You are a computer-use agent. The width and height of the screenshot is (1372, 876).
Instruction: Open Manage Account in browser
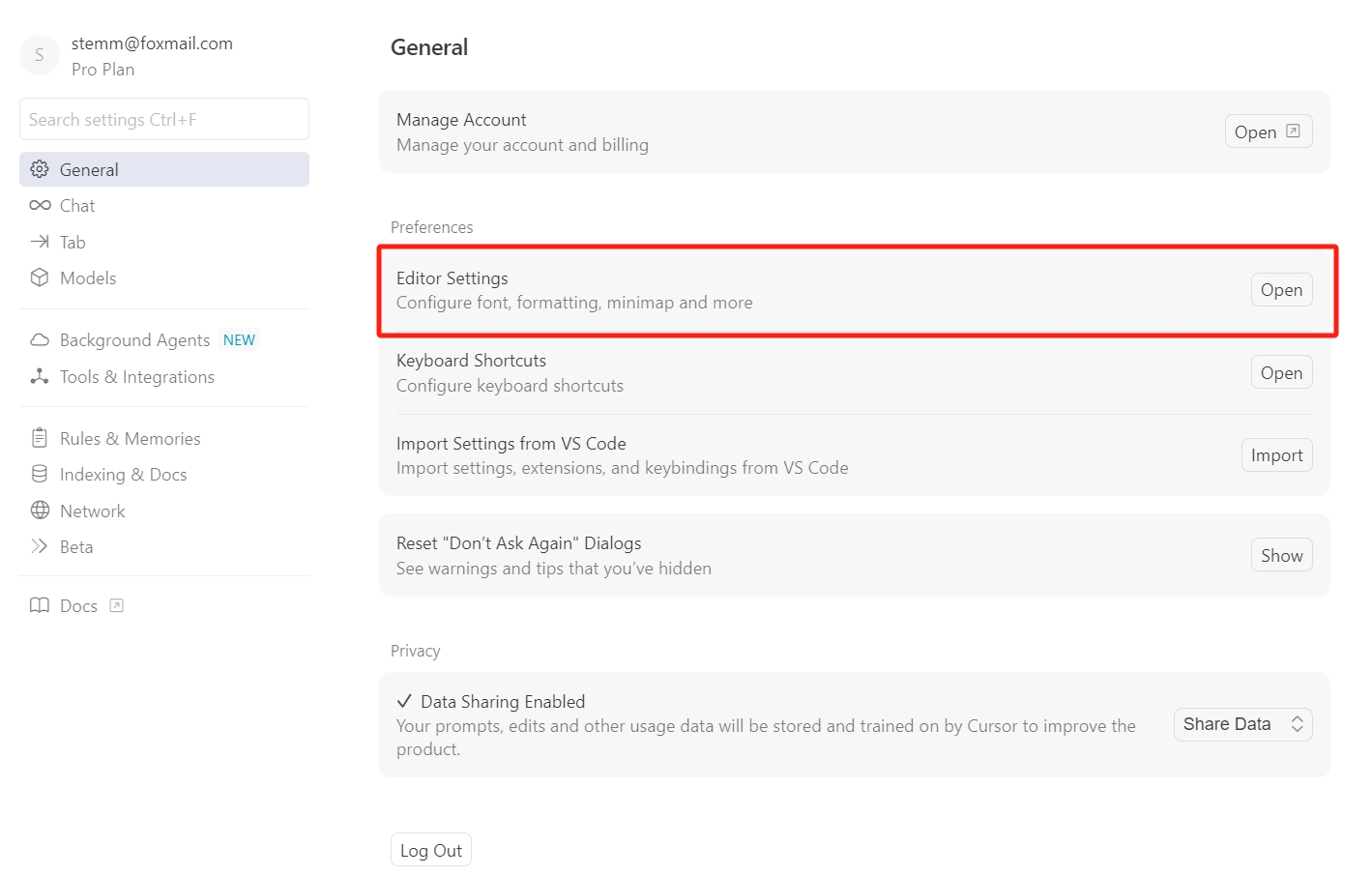click(1268, 131)
